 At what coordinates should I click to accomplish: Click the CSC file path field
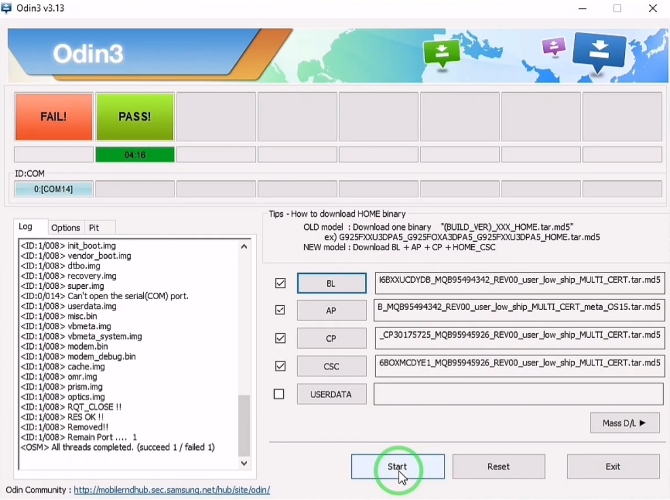click(519, 366)
